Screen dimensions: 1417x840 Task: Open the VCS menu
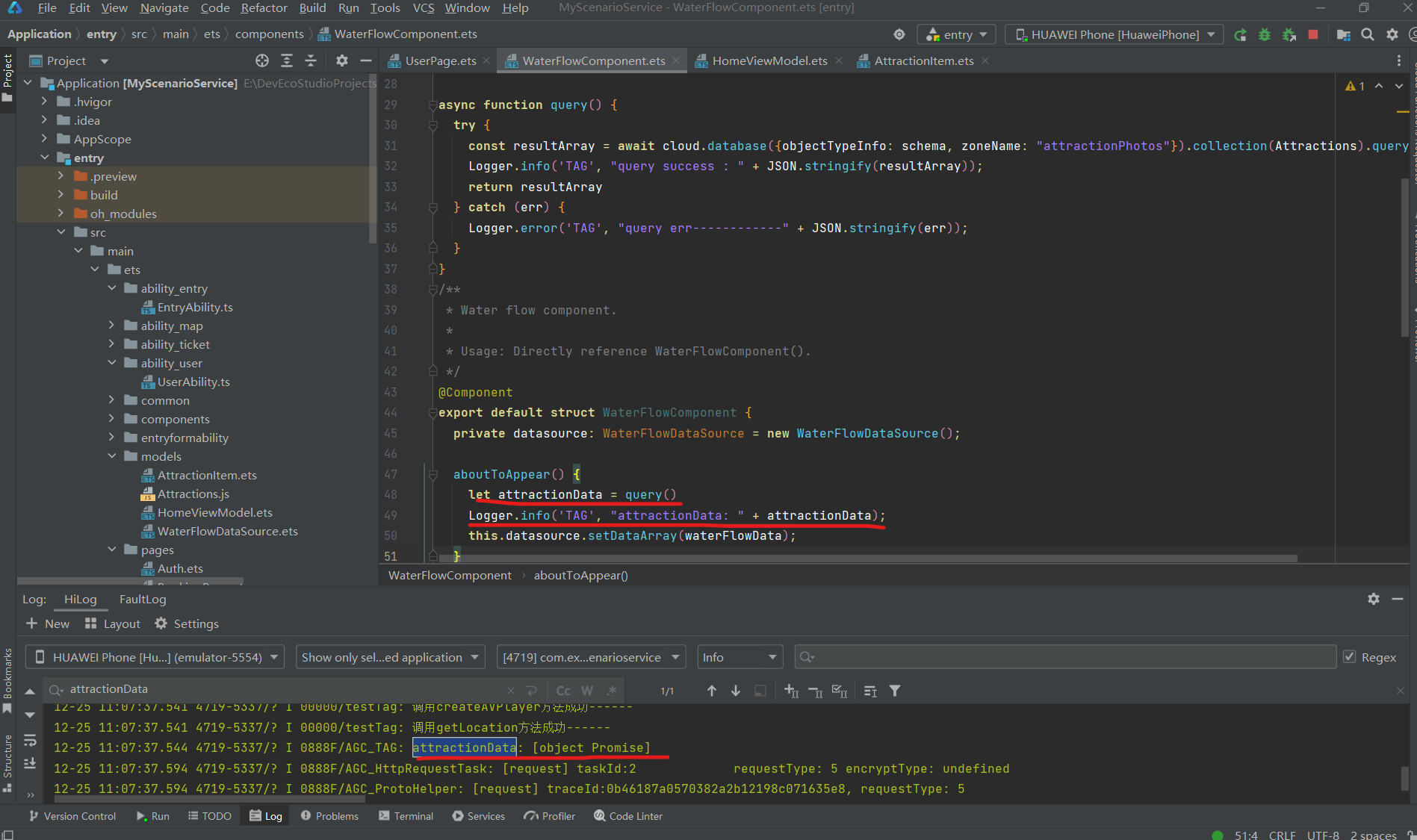tap(424, 8)
